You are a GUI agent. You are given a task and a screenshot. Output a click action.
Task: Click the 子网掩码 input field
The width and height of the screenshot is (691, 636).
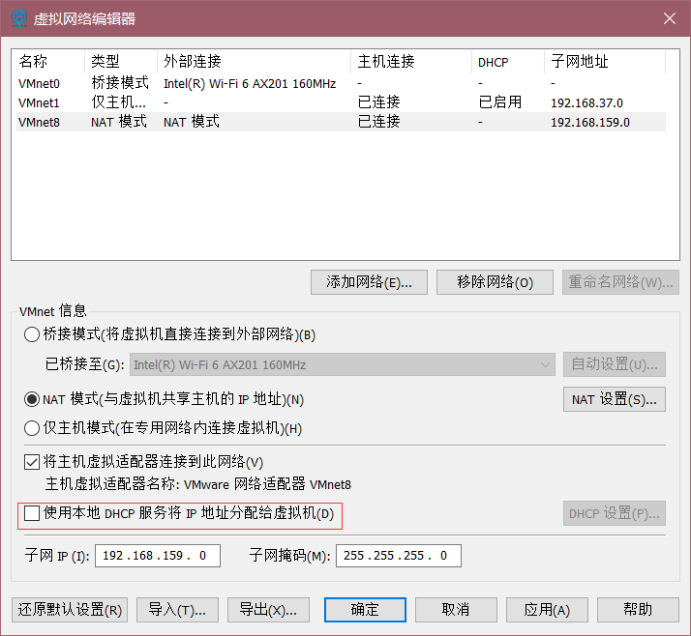[x=398, y=556]
